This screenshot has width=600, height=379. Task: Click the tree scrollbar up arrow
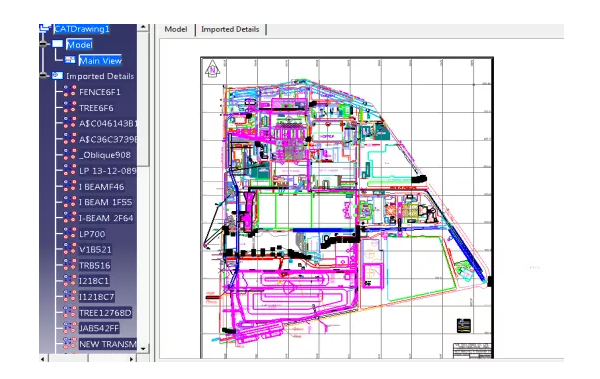pyautogui.click(x=143, y=27)
